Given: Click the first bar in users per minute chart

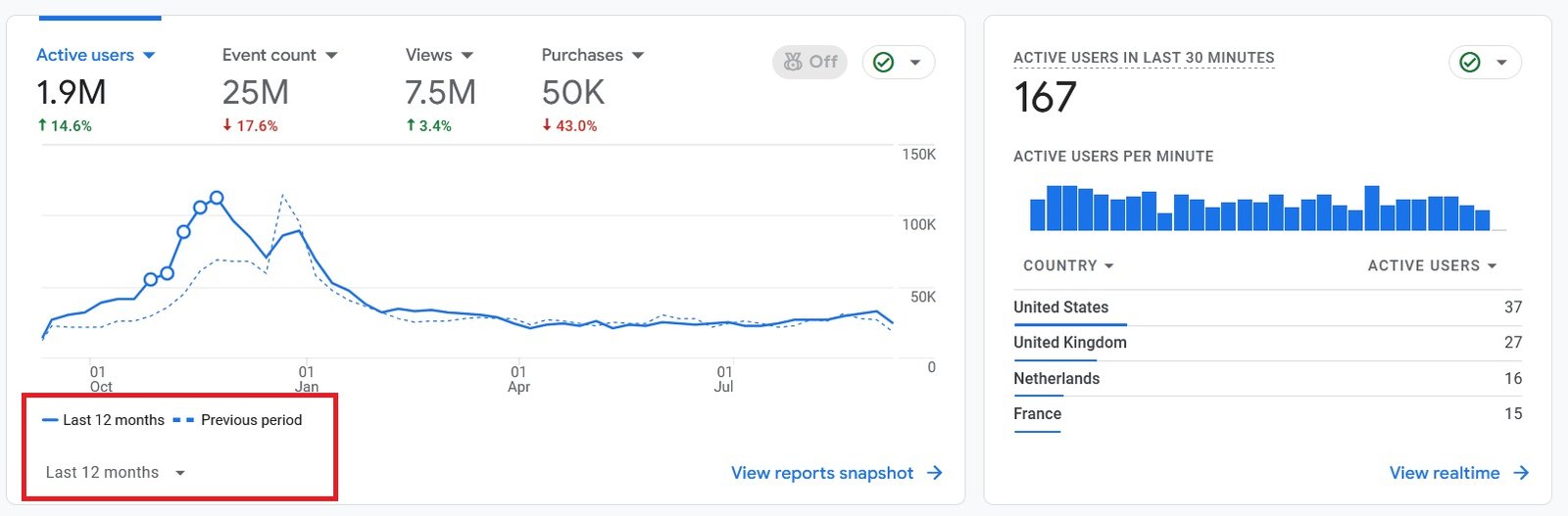Looking at the screenshot, I should pyautogui.click(x=1038, y=213).
